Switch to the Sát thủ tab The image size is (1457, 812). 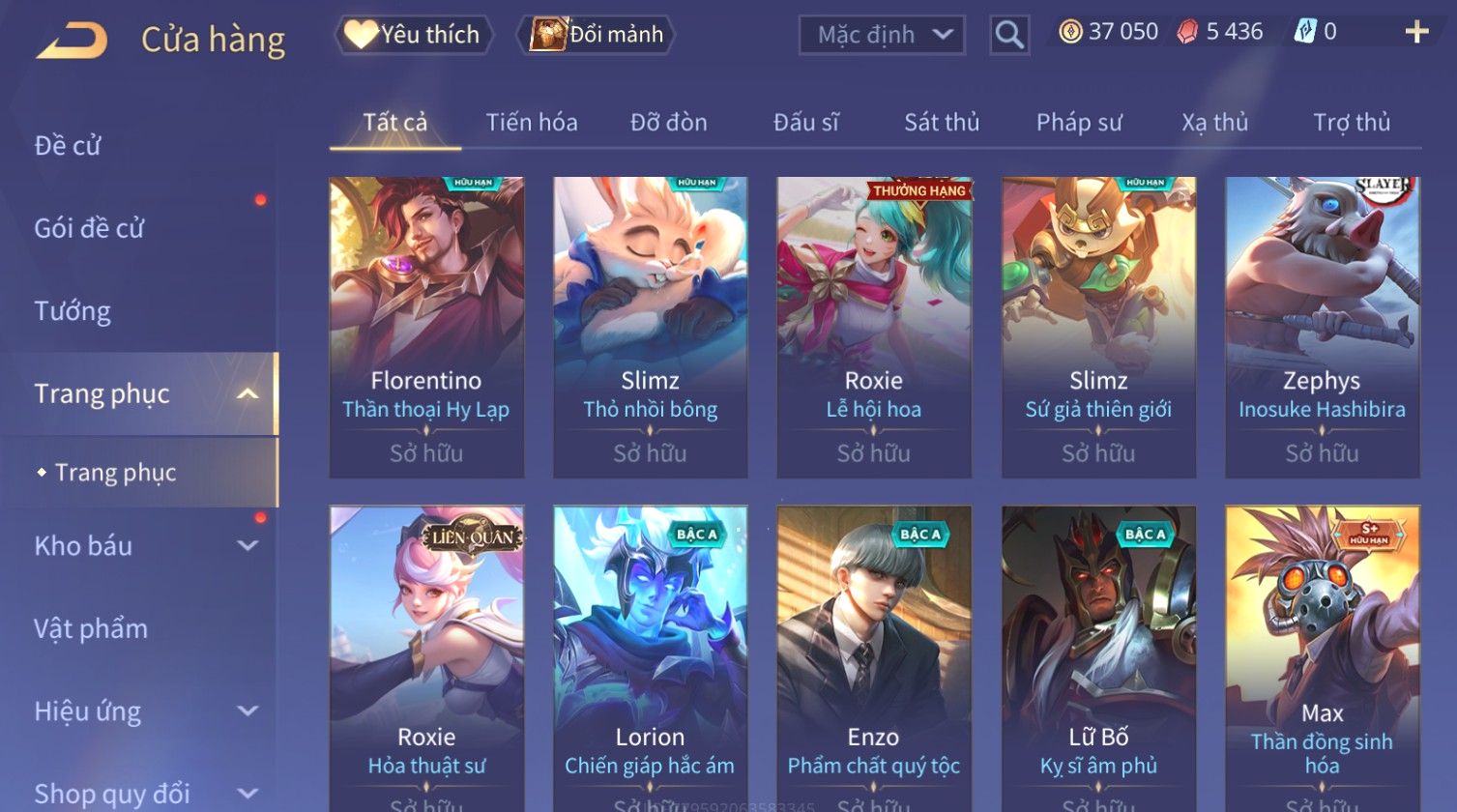[942, 123]
